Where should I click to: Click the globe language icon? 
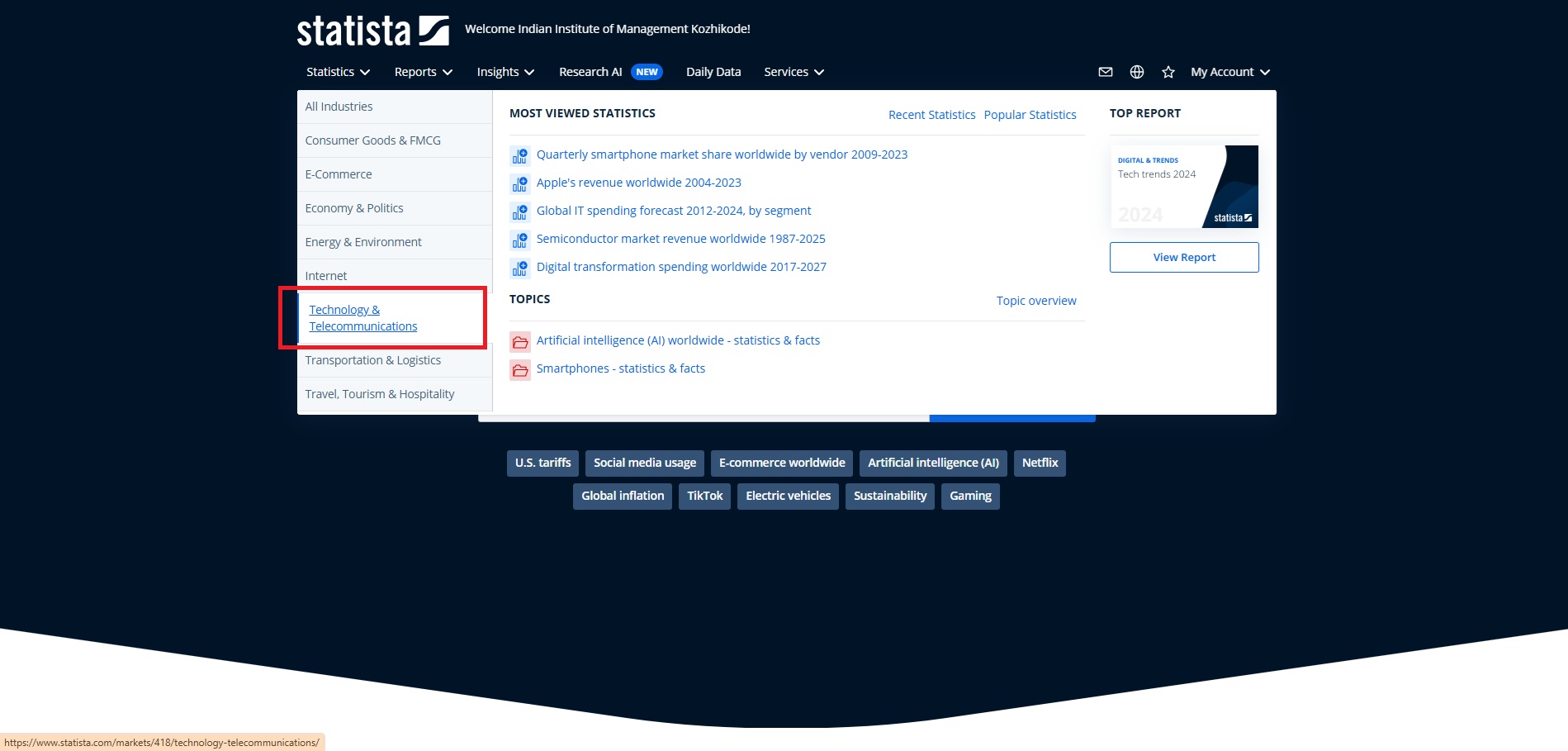[1136, 72]
